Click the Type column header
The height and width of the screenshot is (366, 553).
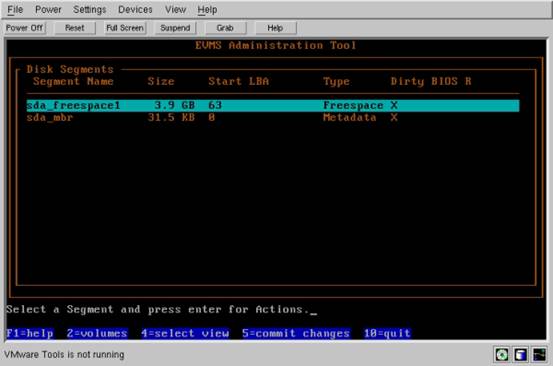[x=336, y=82]
